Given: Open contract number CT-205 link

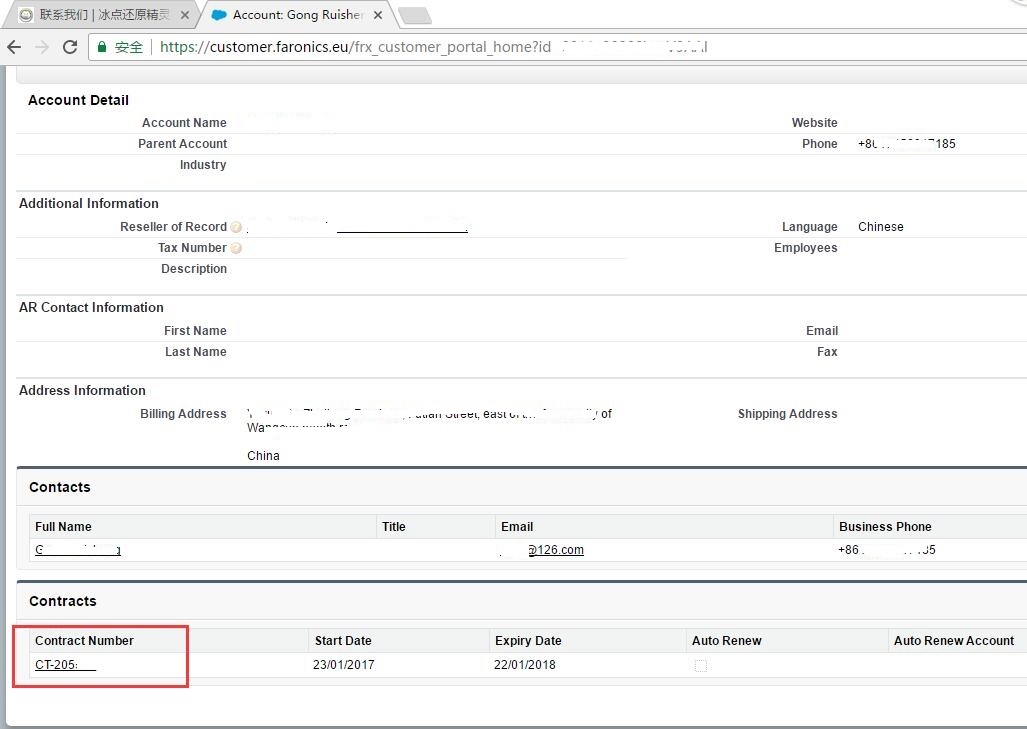Looking at the screenshot, I should 64,665.
